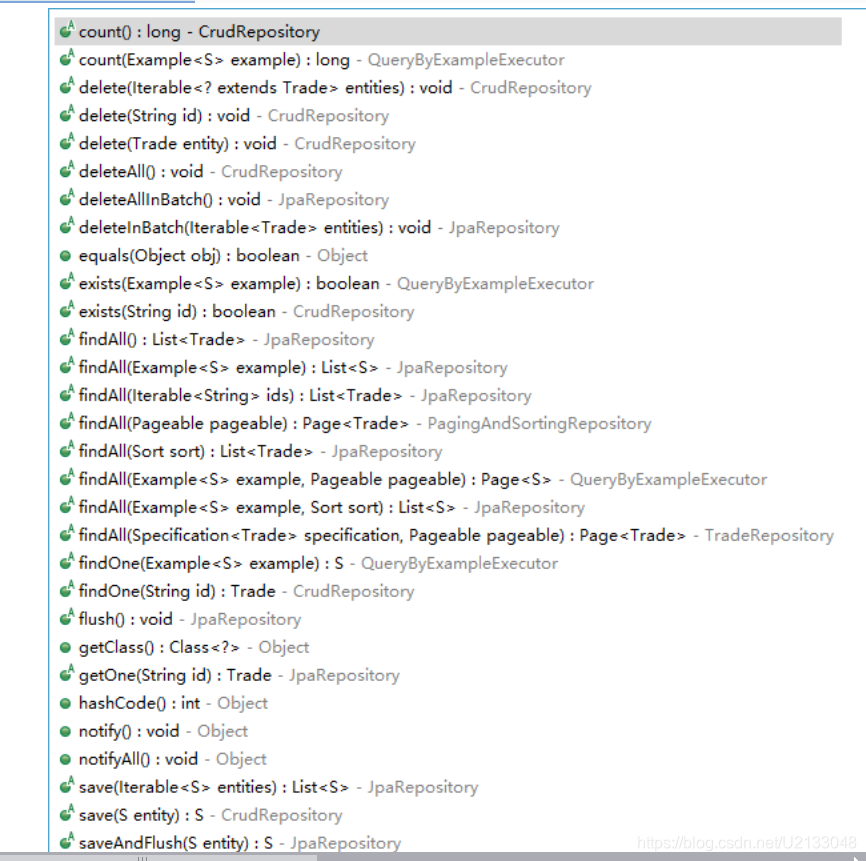Screen dimensions: 866x861
Task: Select findAll(Sort sort) : List<Trade> entry
Action: click(448, 451)
